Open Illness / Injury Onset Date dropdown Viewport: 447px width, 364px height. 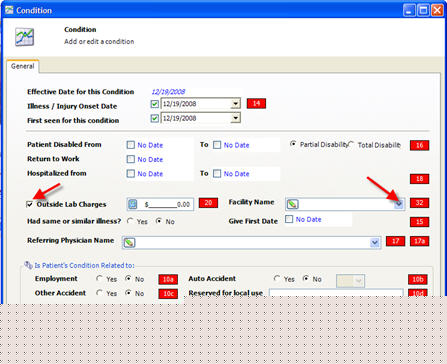click(x=235, y=104)
